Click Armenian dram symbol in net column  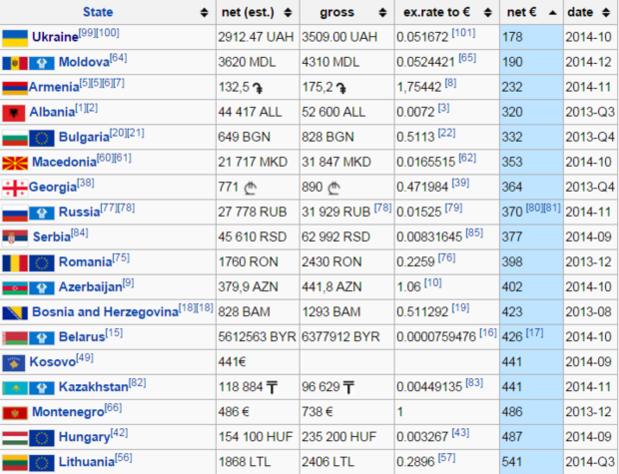coord(257,88)
